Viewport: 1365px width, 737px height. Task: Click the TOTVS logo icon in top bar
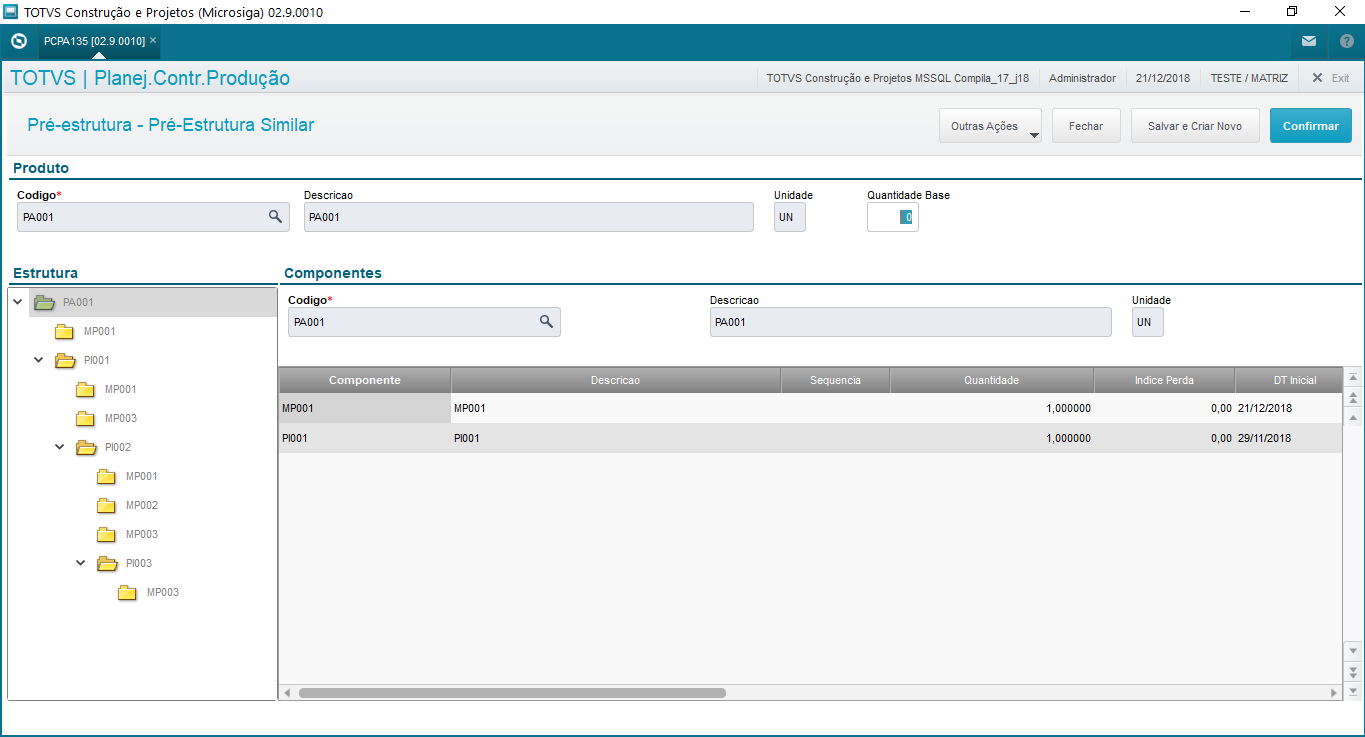pyautogui.click(x=18, y=41)
